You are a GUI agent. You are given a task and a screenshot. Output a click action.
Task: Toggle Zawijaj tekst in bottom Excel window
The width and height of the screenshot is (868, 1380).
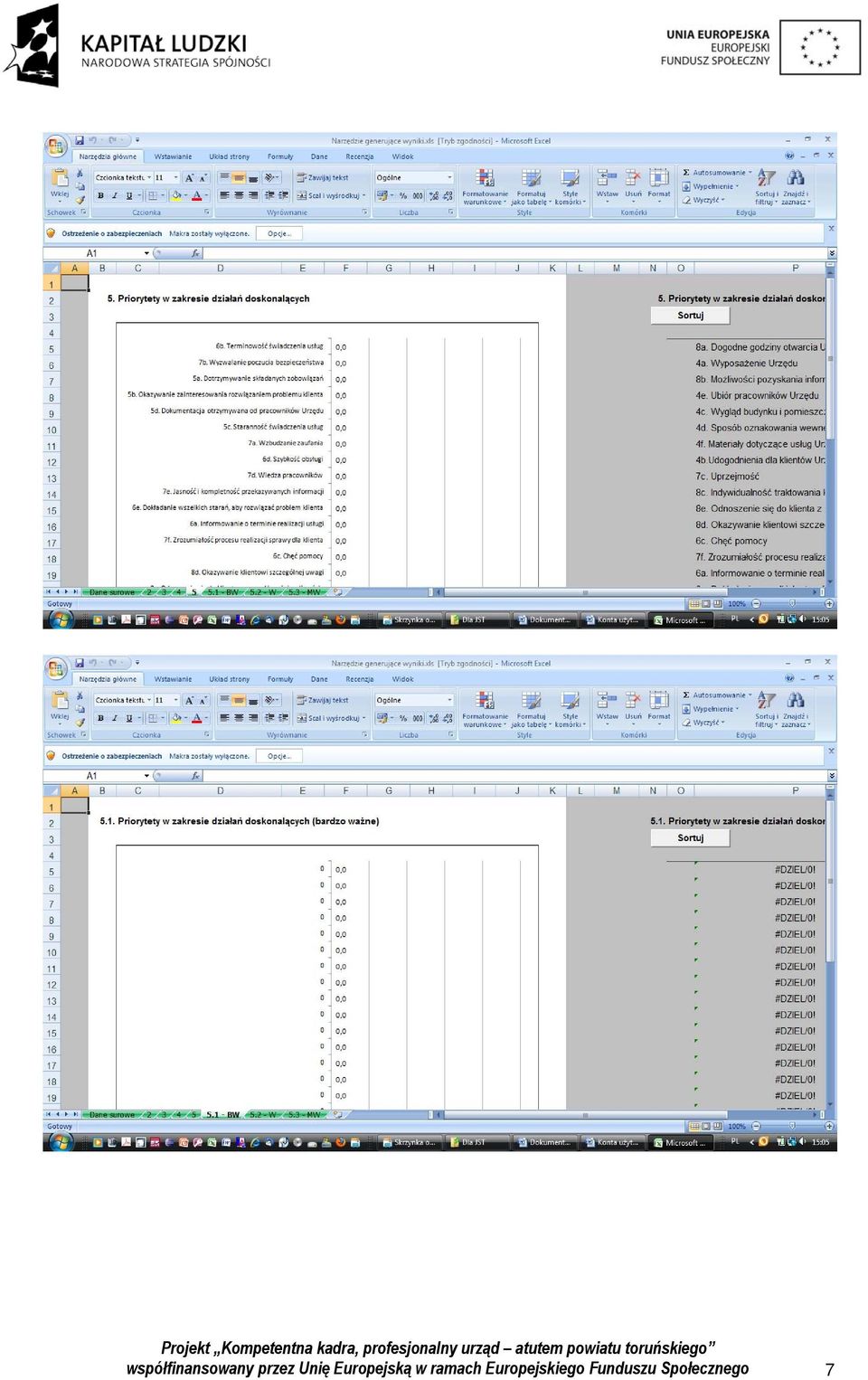(x=322, y=701)
